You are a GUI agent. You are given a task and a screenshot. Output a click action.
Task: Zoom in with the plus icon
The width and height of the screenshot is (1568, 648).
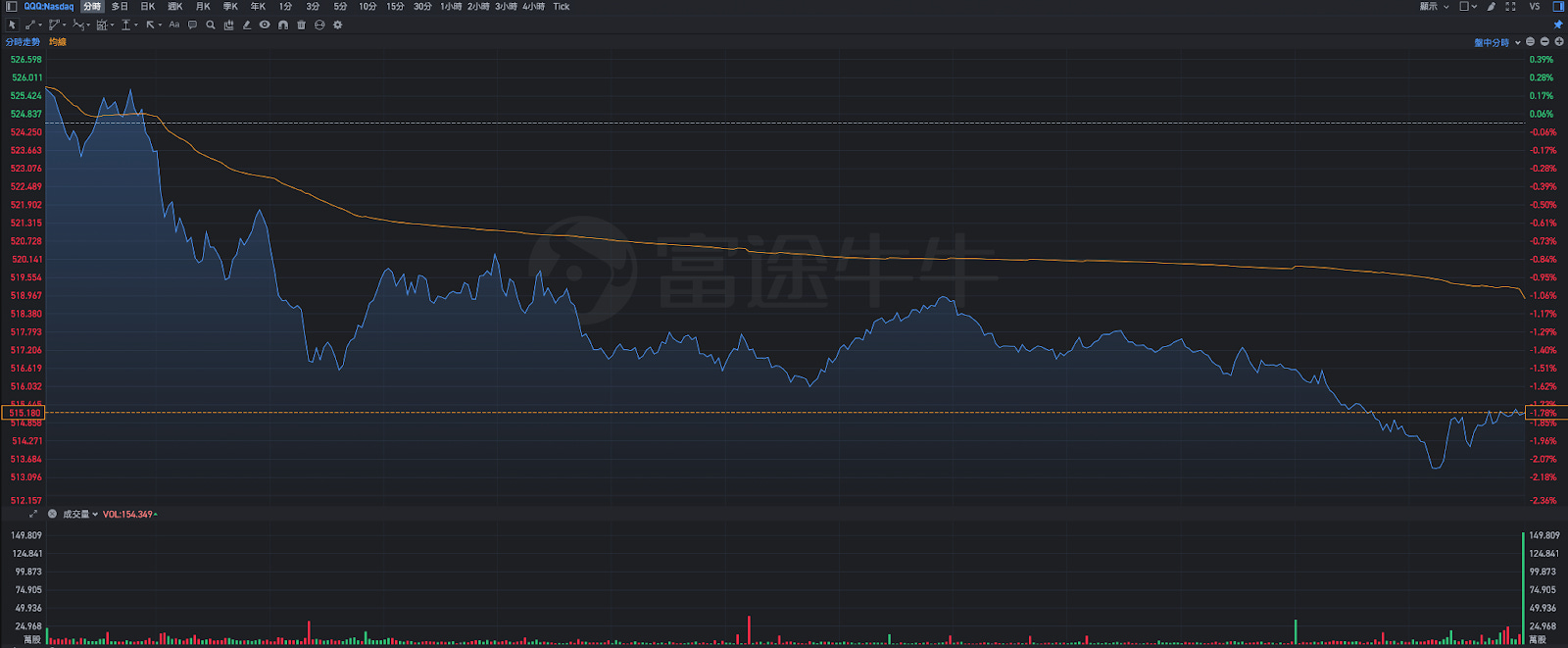coord(1559,42)
